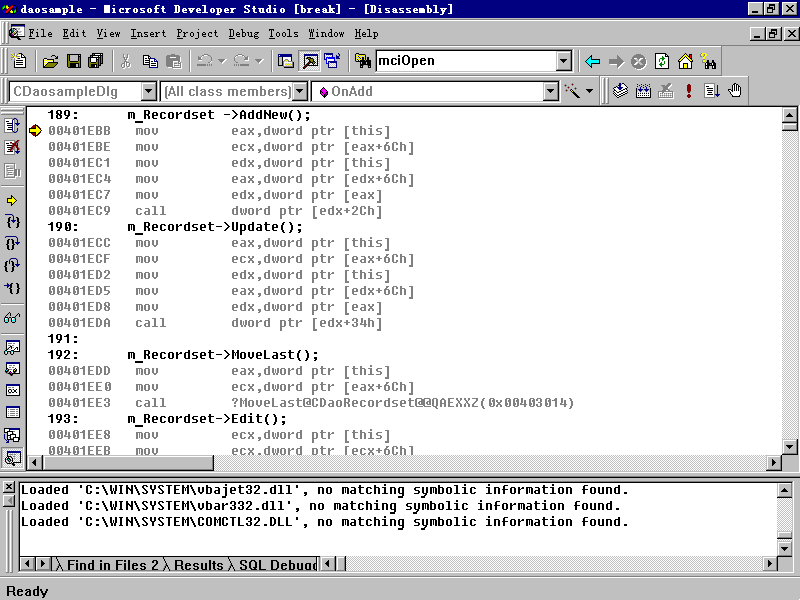Click the Restart debugger icon
This screenshot has height=600, width=800.
12,126
